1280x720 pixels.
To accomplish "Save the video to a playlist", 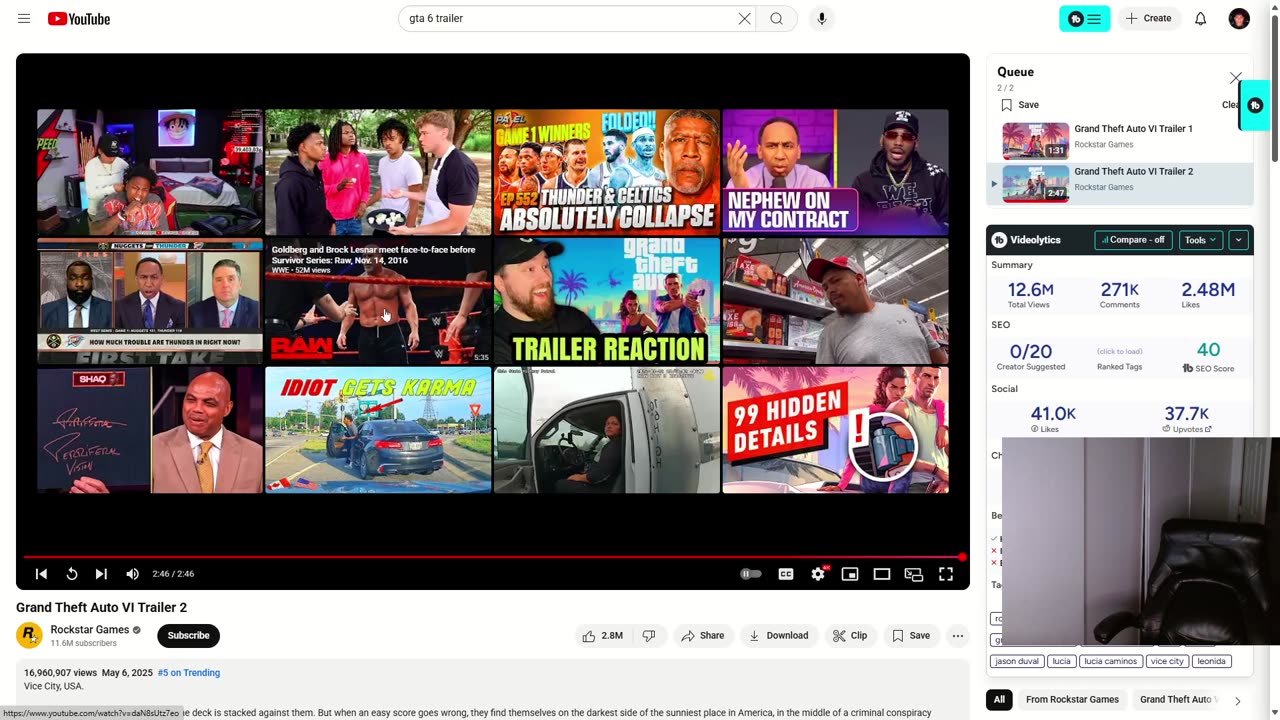I will coord(911,636).
